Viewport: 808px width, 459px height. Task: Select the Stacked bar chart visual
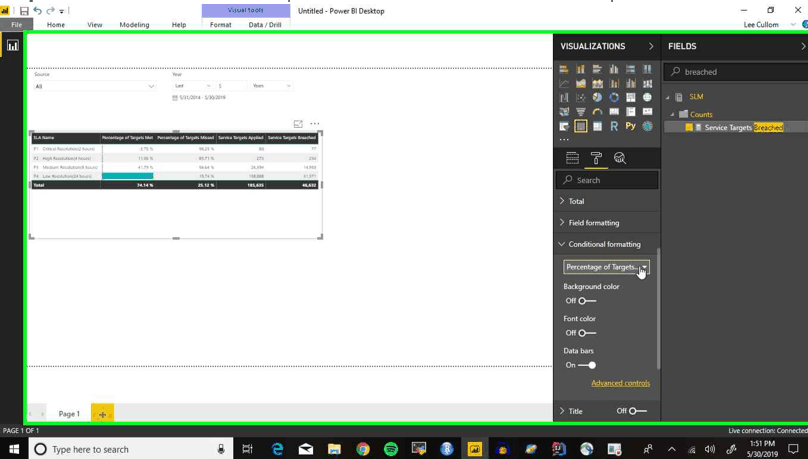point(564,69)
